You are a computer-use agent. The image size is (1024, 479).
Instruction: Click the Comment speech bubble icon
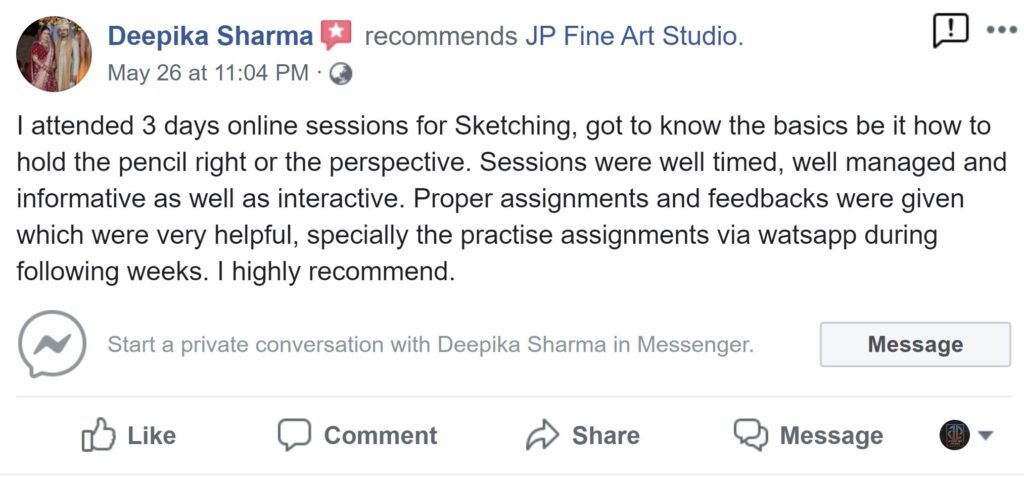coord(293,435)
